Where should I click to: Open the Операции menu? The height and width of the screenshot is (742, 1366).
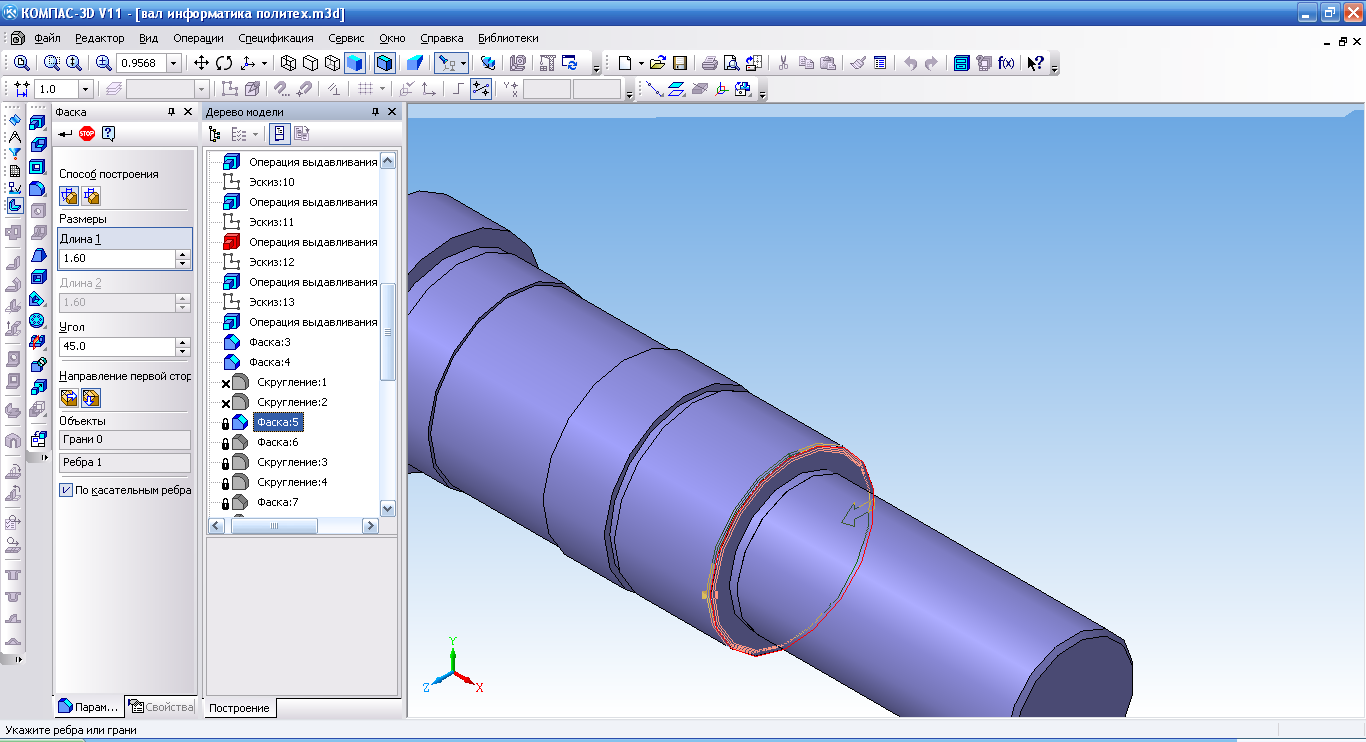click(198, 38)
